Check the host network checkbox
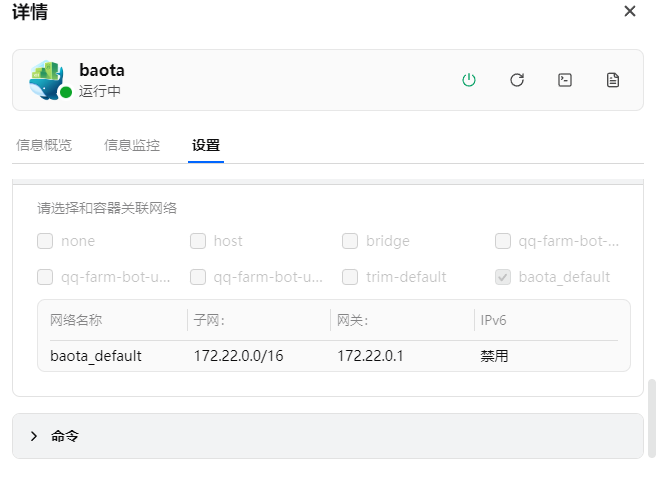The height and width of the screenshot is (498, 659). 198,241
